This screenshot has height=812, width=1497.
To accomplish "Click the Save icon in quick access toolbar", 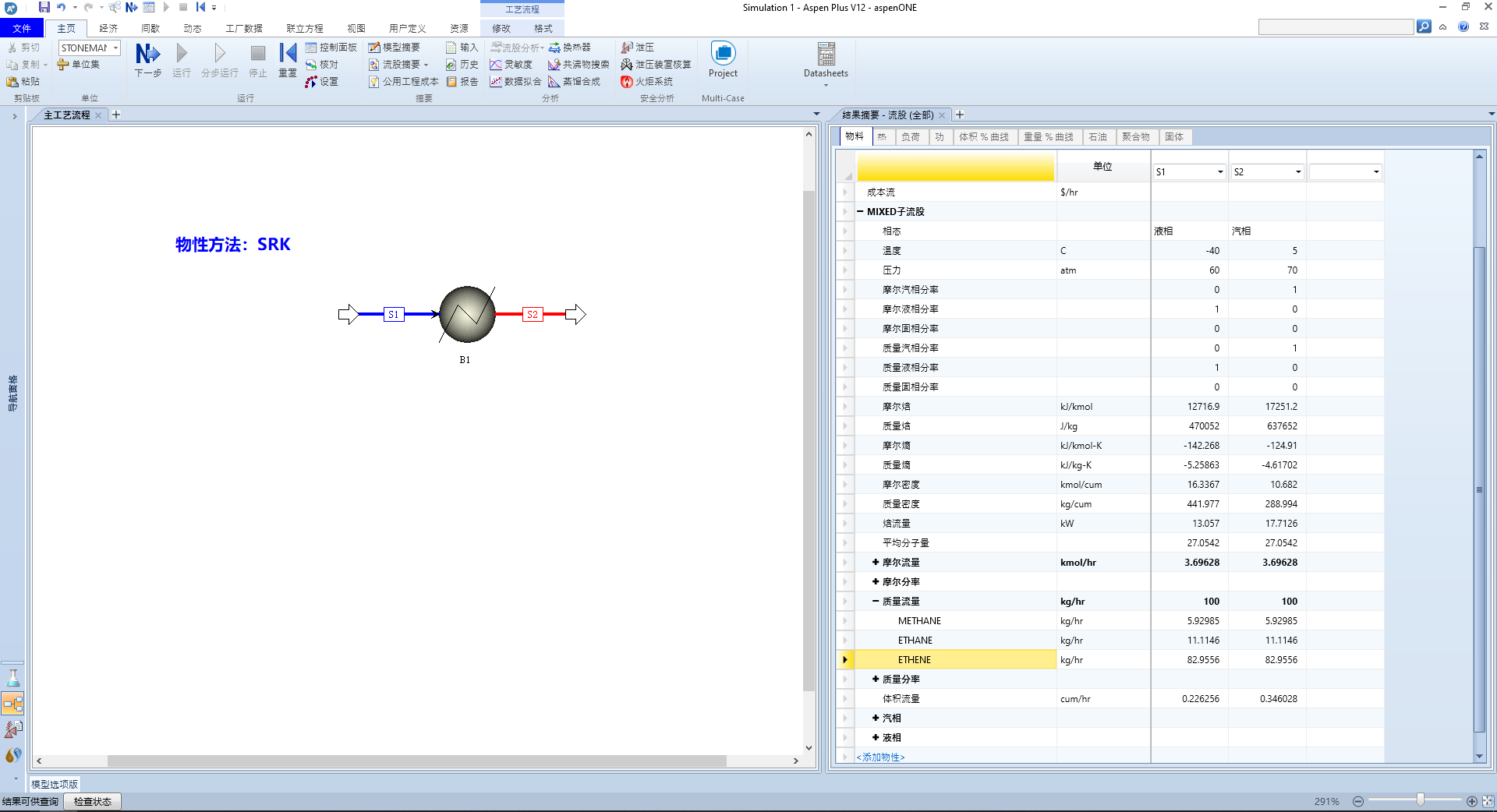I will pos(44,7).
